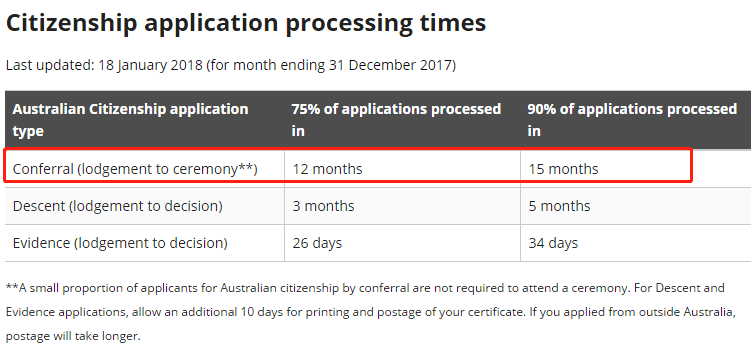The image size is (751, 361).
Task: Click the 5 months cell for Descent
Action: [559, 206]
